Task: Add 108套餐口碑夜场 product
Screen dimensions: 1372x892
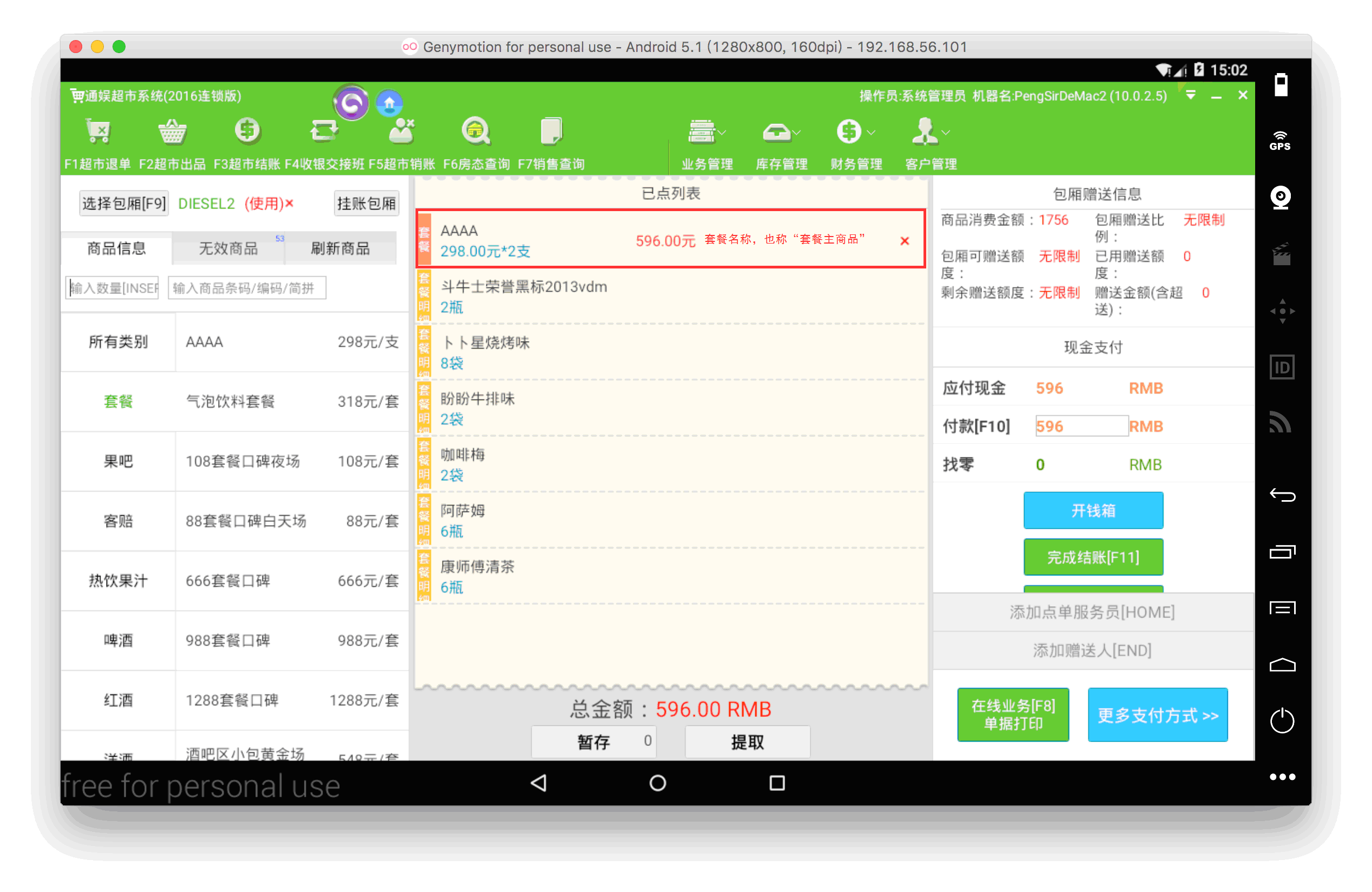Action: tap(292, 461)
